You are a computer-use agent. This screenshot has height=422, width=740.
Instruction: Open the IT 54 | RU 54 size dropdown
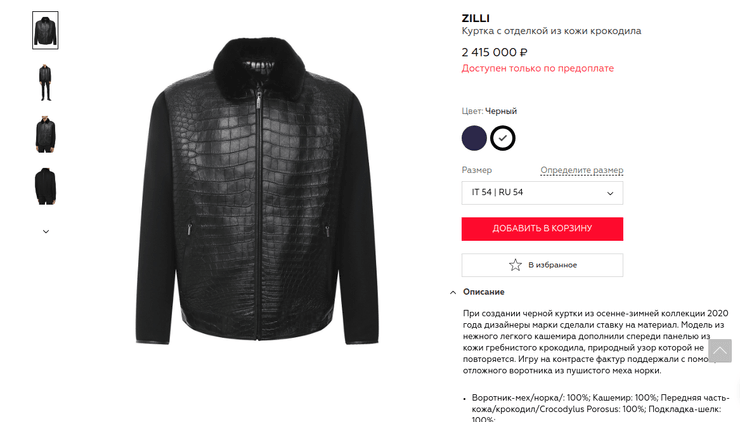tap(542, 193)
